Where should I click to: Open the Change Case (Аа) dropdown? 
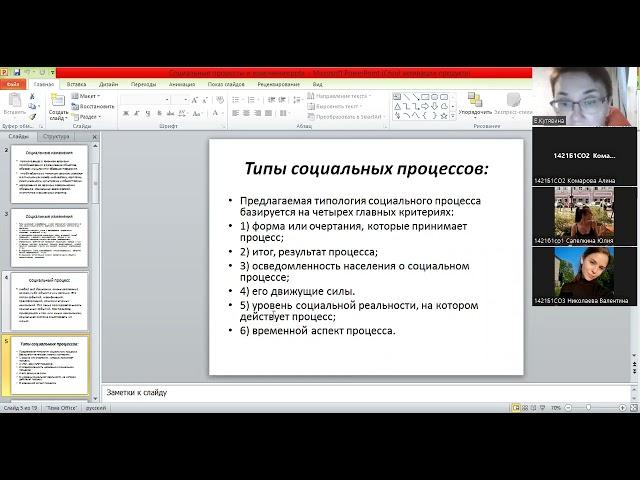198,113
